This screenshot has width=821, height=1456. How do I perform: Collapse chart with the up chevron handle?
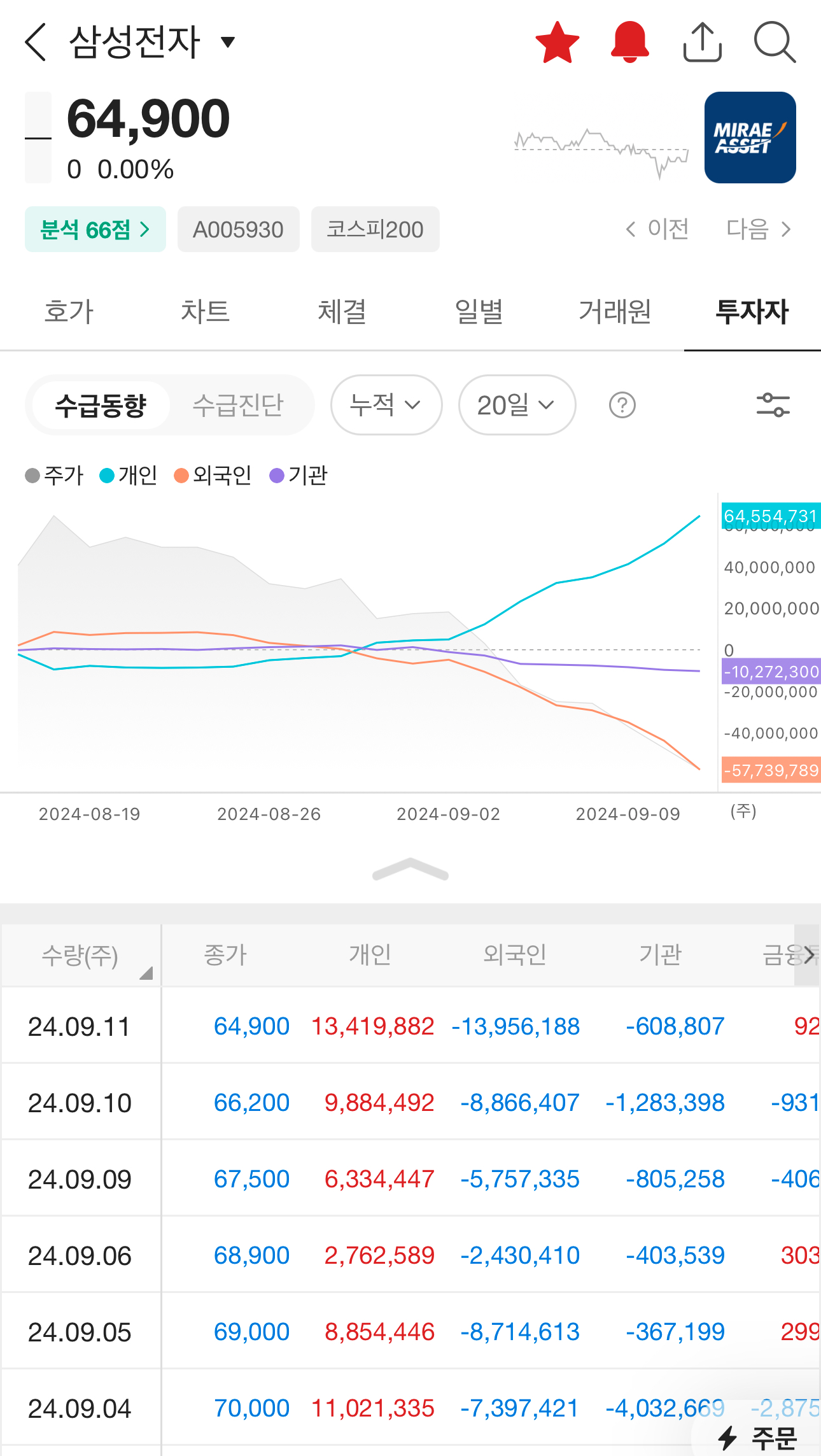click(410, 870)
